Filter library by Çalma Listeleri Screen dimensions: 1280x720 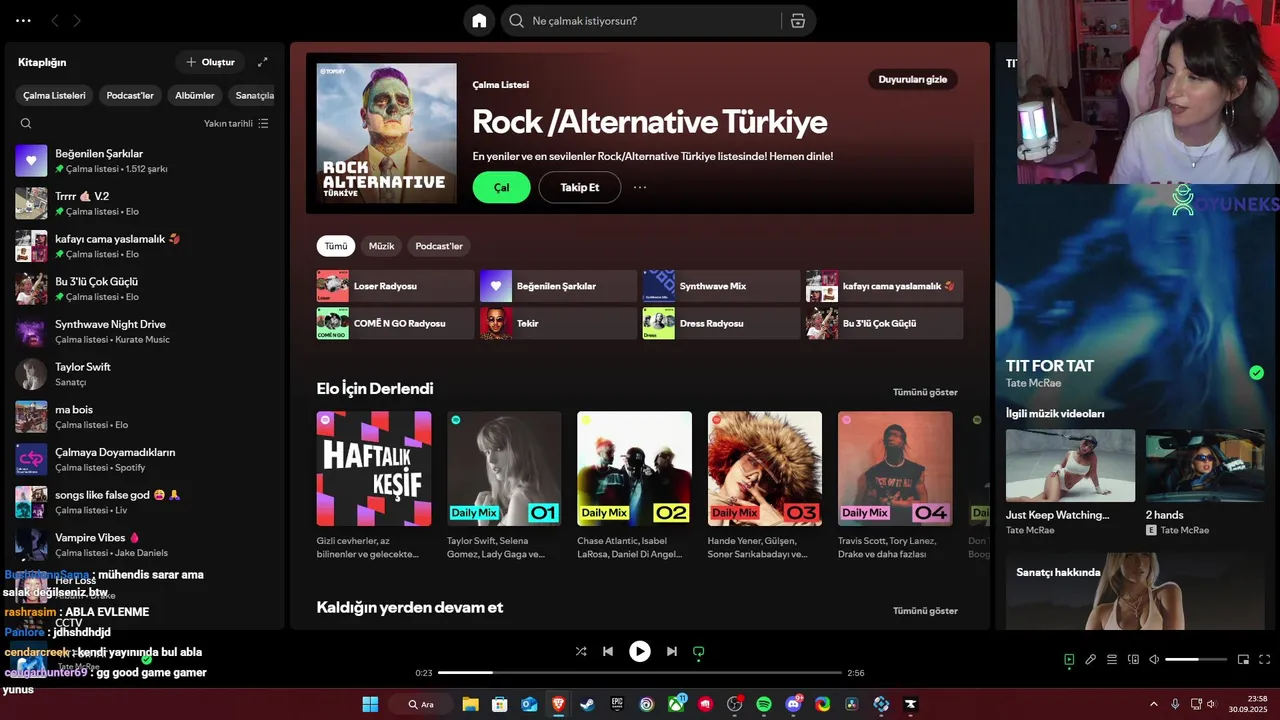click(x=55, y=96)
